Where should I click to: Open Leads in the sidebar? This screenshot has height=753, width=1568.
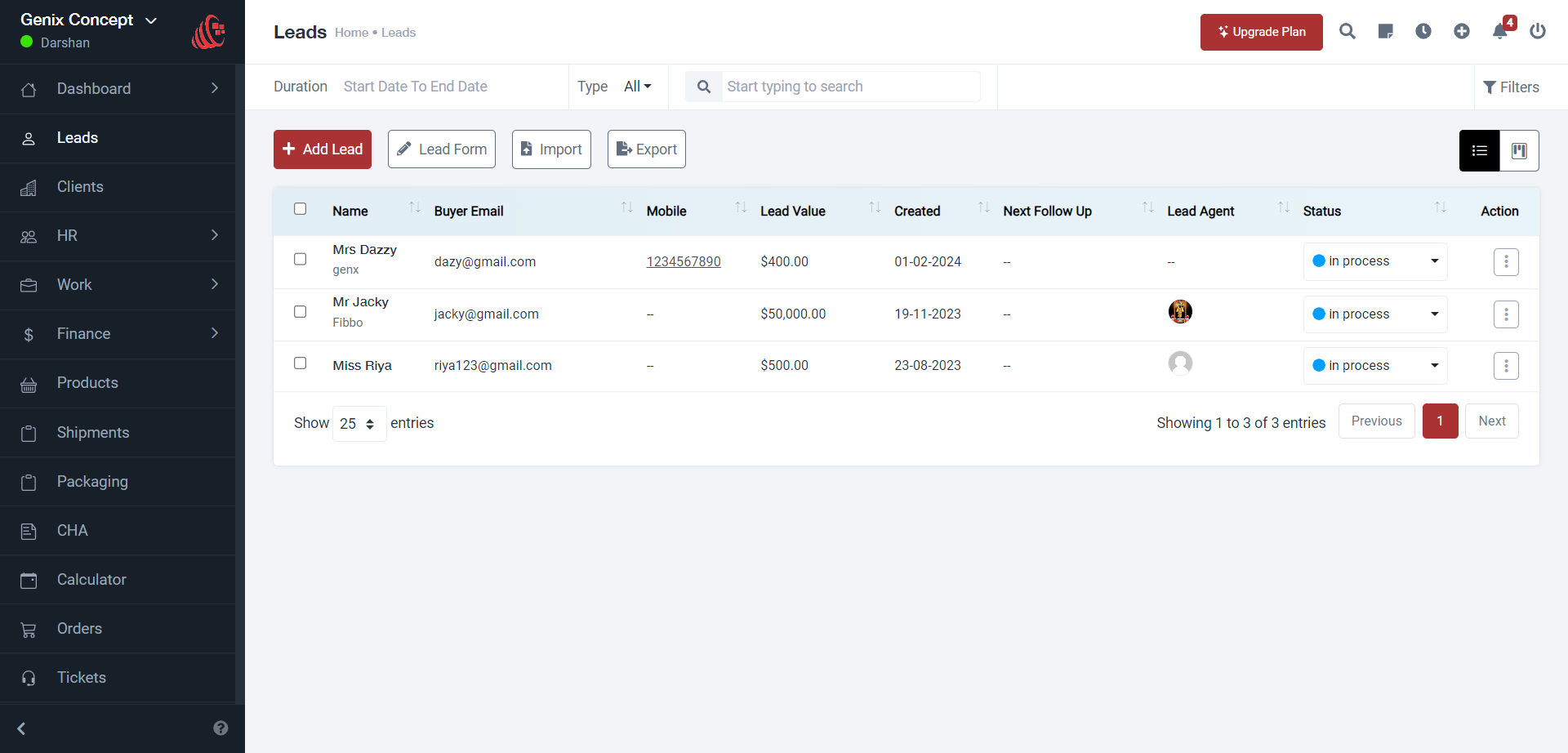click(x=118, y=138)
